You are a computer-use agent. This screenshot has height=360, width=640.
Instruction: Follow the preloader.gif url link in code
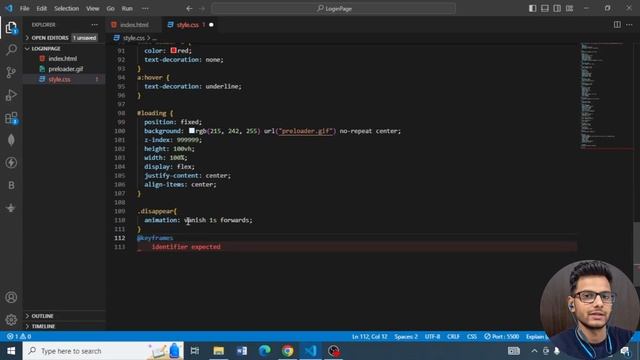(x=306, y=131)
